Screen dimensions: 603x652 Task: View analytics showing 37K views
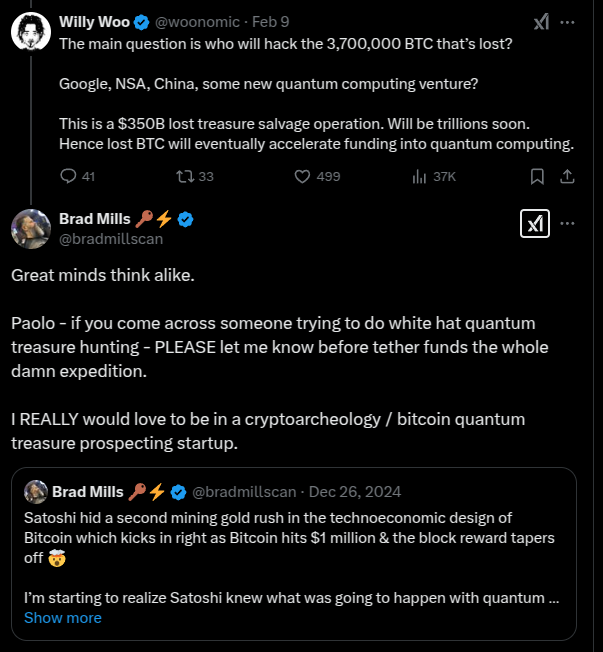(x=434, y=176)
